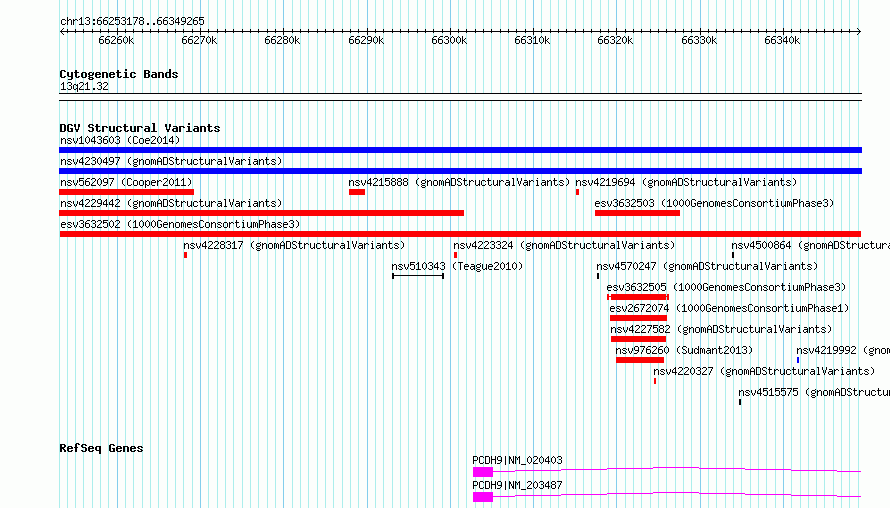The height and width of the screenshot is (508, 890).
Task: Open the esv3632502 variant label
Action: coord(180,224)
